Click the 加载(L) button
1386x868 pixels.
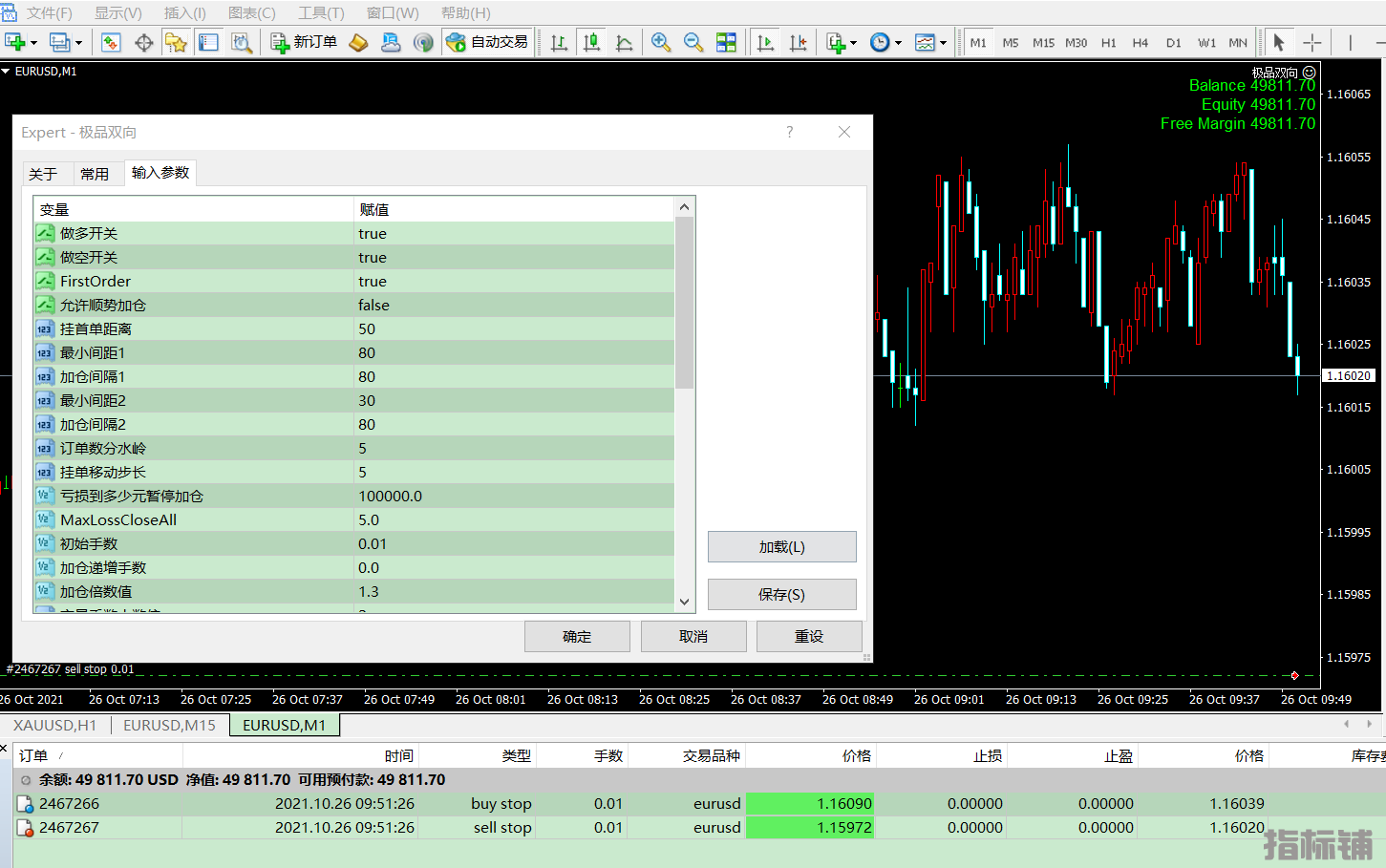[781, 547]
